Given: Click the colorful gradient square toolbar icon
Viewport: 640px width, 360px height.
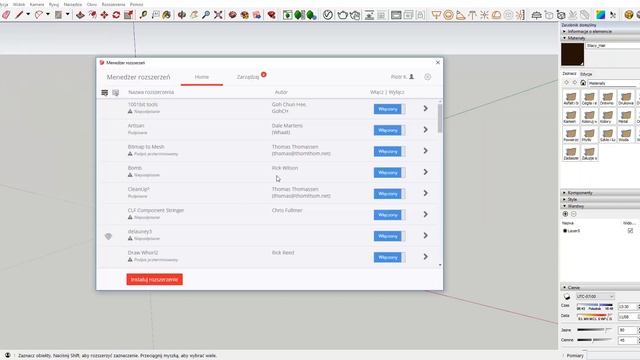Looking at the screenshot, I should [600, 15].
